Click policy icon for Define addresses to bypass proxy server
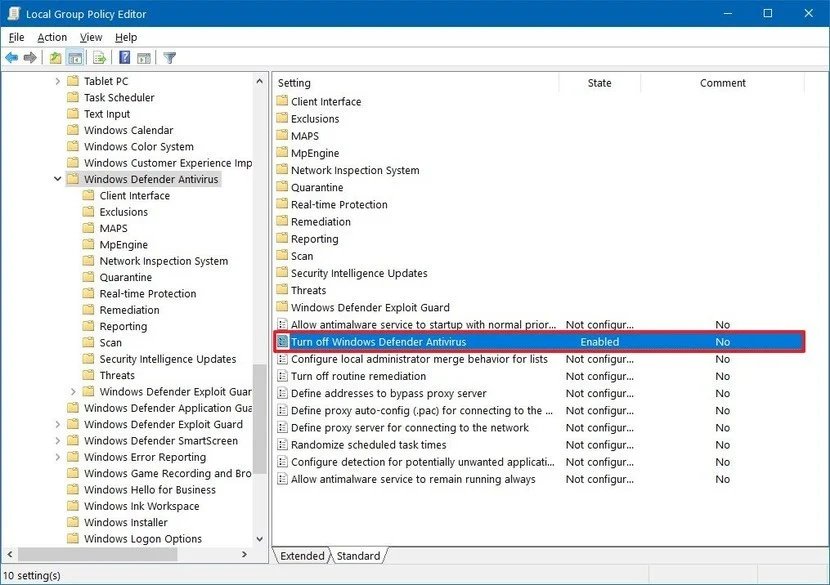Screen dimensions: 830x585 [x=283, y=393]
